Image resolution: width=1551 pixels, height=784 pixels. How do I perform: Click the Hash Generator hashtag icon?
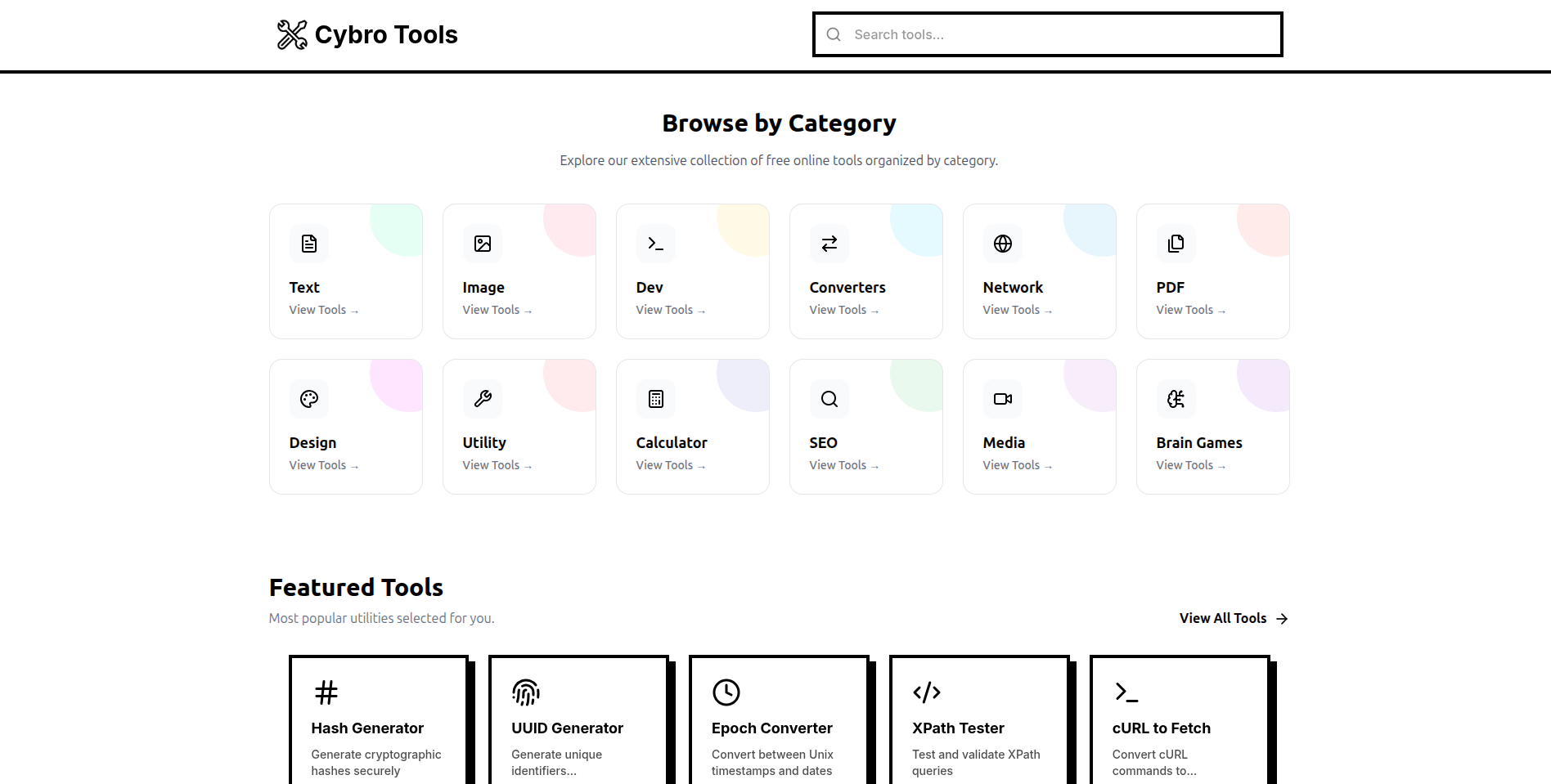pos(325,692)
